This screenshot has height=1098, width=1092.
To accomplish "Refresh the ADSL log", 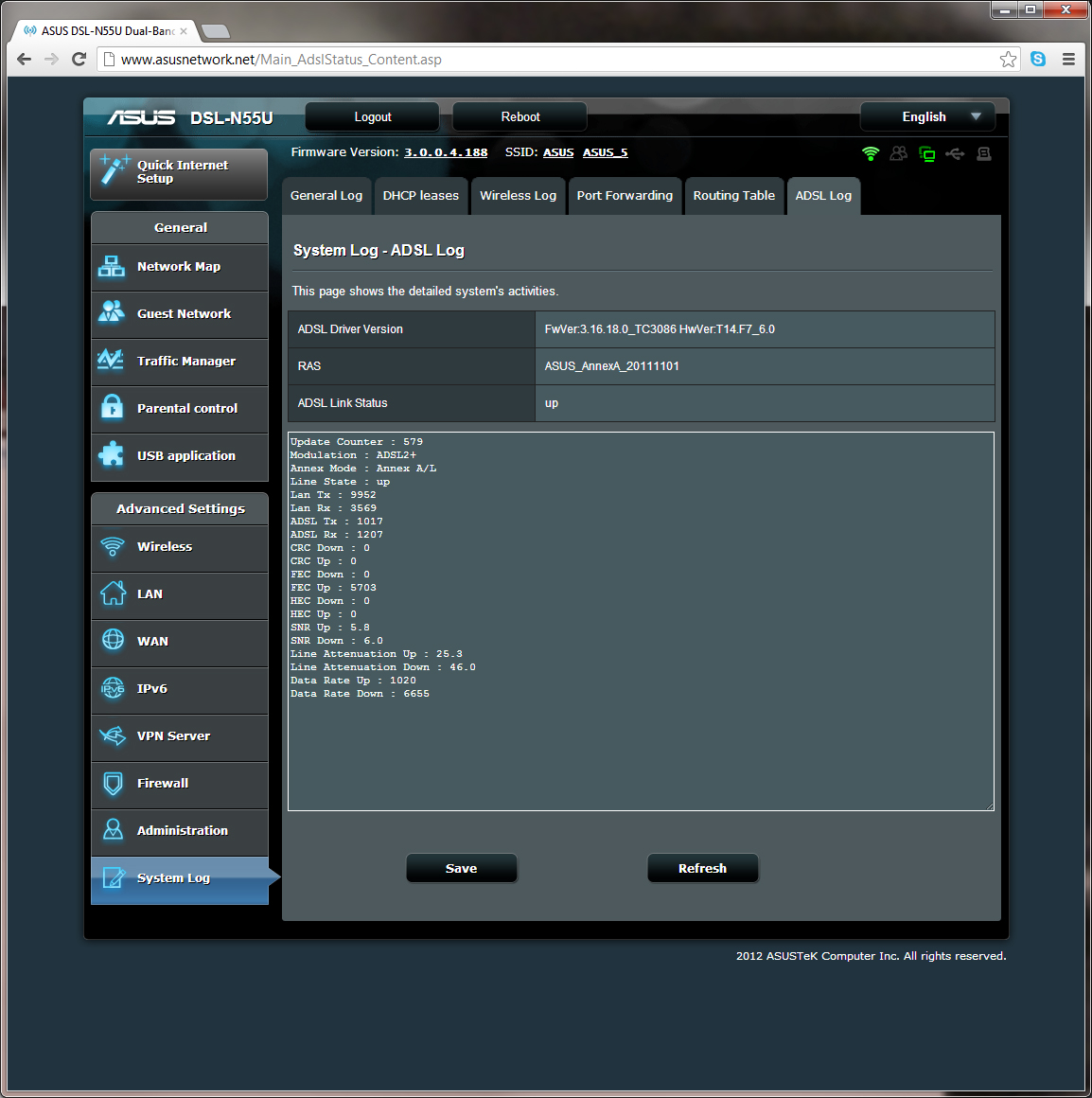I will [x=703, y=868].
